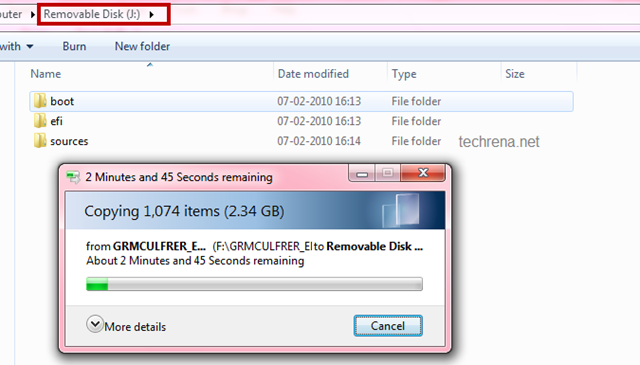
Task: Create a New folder from toolbar
Action: click(x=142, y=47)
